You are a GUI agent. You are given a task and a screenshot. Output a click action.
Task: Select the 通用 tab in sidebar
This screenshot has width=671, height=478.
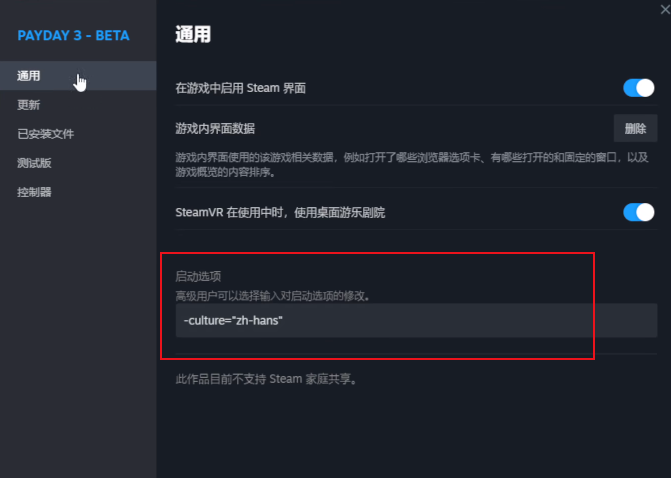coord(29,76)
